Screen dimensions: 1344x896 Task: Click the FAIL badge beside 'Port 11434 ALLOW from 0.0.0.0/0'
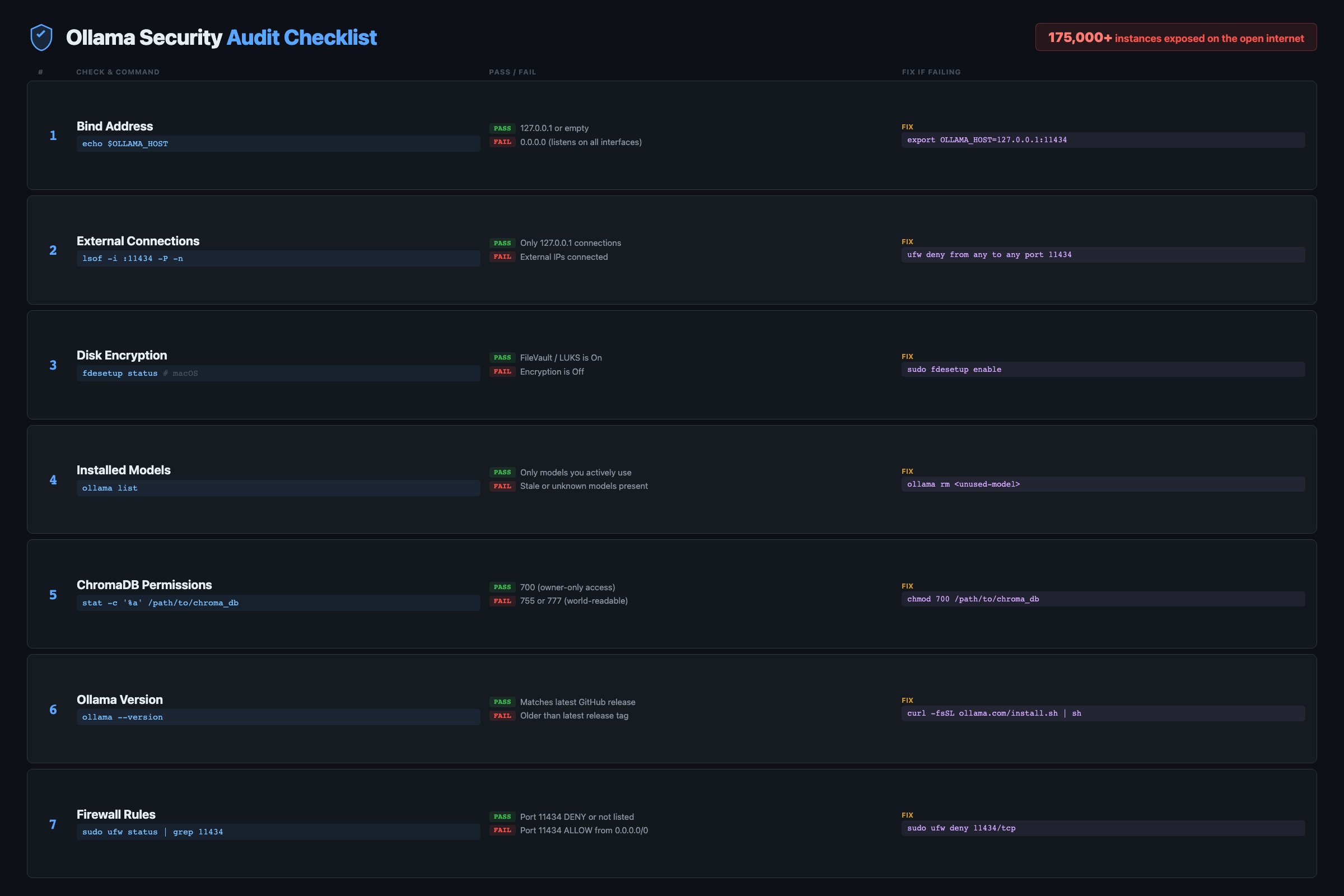pyautogui.click(x=502, y=830)
